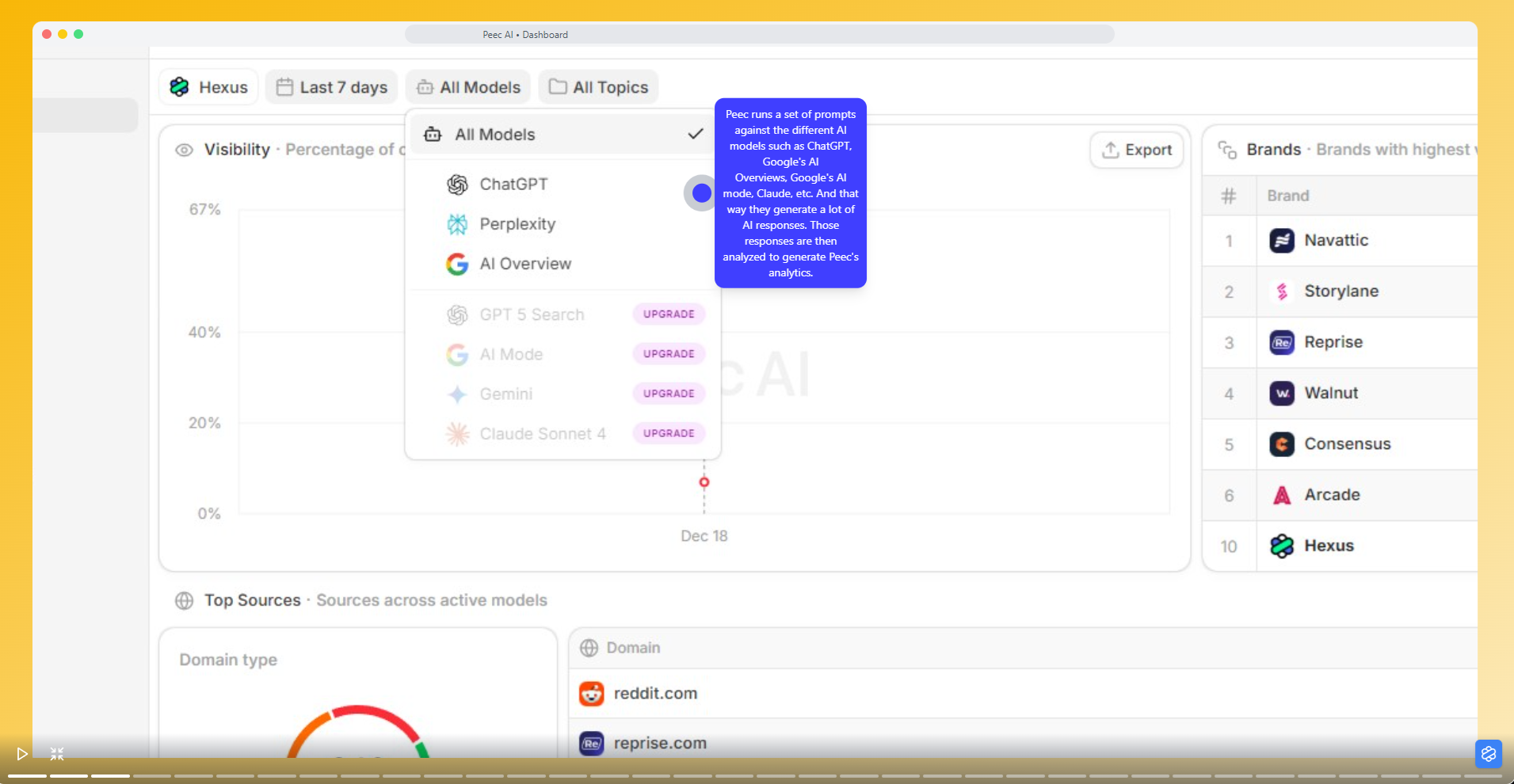The width and height of the screenshot is (1514, 784).
Task: Open the Consensus row in Brands
Action: (1340, 444)
